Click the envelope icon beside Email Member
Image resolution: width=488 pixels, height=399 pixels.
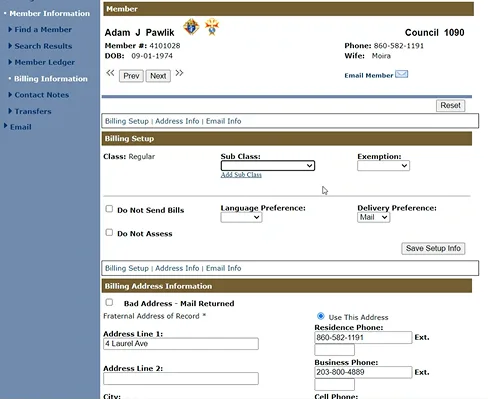pyautogui.click(x=401, y=74)
